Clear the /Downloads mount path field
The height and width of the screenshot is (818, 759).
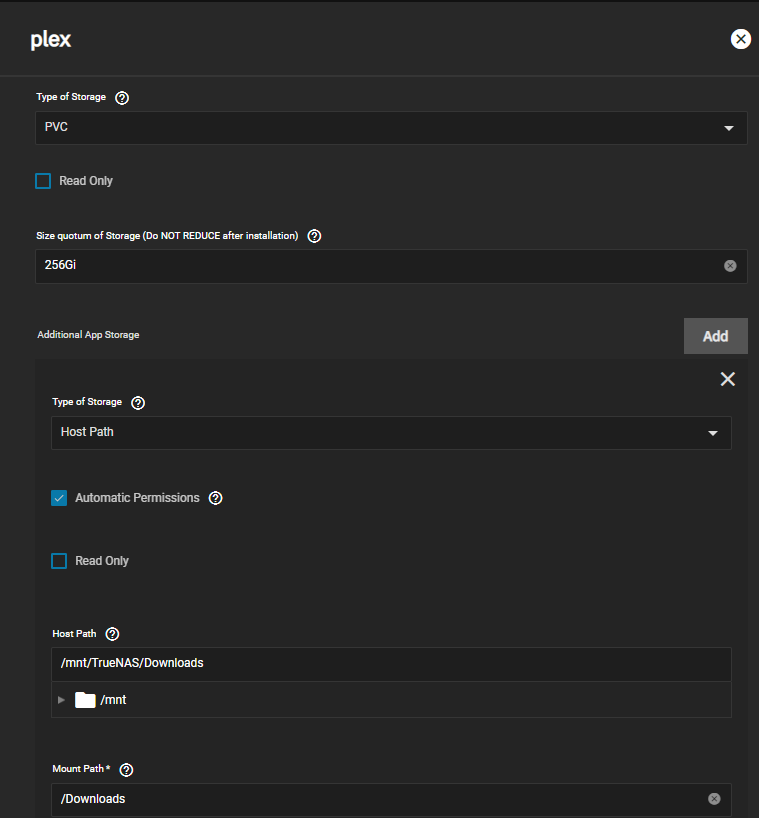point(714,799)
